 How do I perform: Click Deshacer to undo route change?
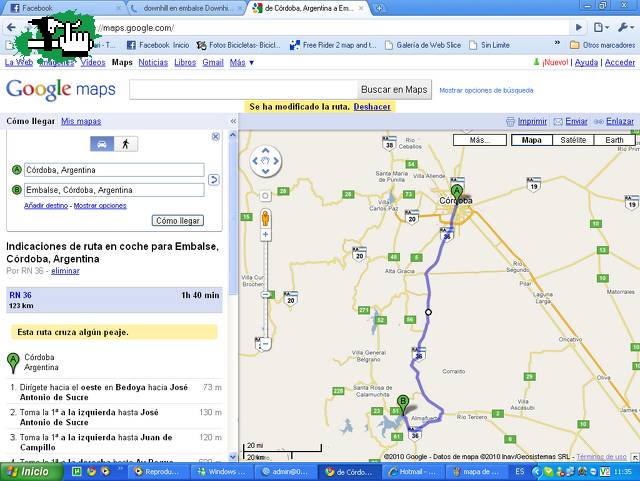tap(372, 107)
